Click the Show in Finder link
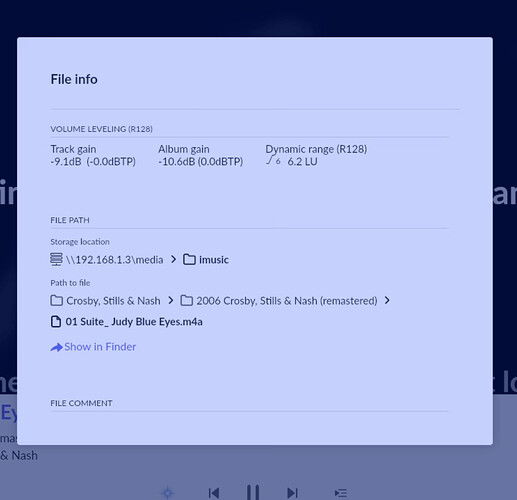Viewport: 517px width, 500px height. pyautogui.click(x=93, y=347)
